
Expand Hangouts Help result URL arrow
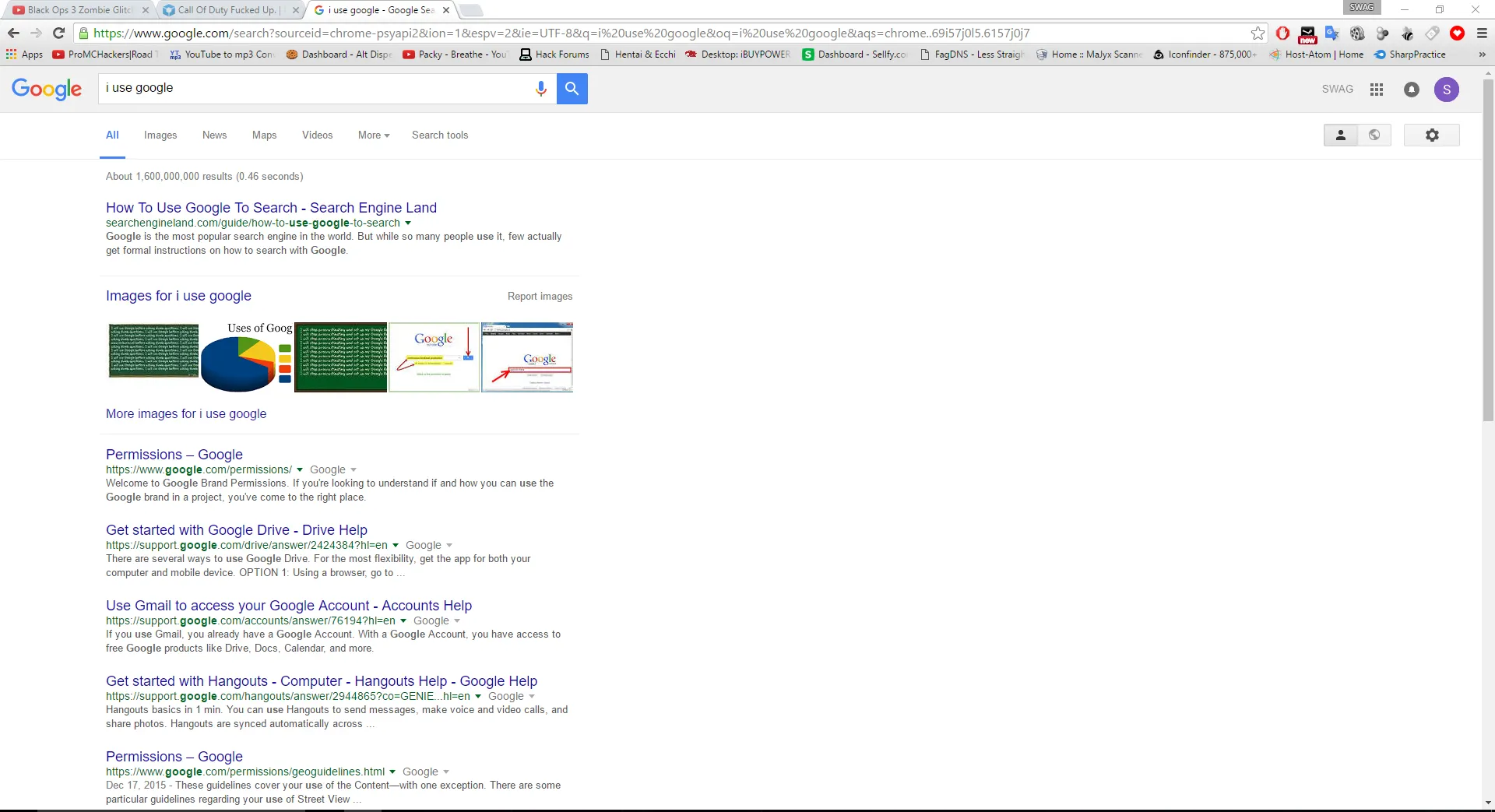pyautogui.click(x=478, y=697)
